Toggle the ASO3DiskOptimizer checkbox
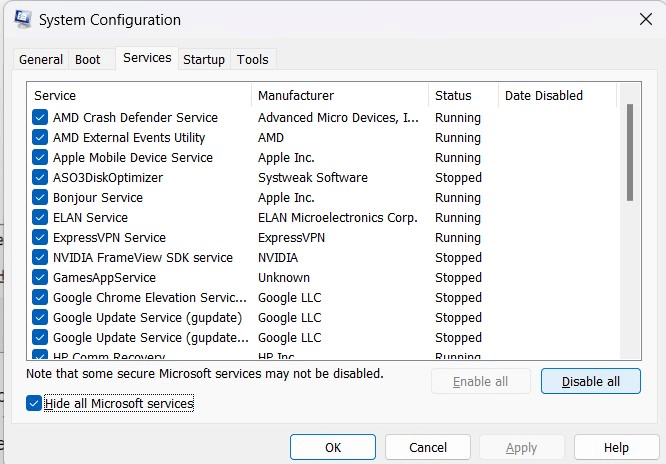This screenshot has width=666, height=464. pyautogui.click(x=40, y=178)
